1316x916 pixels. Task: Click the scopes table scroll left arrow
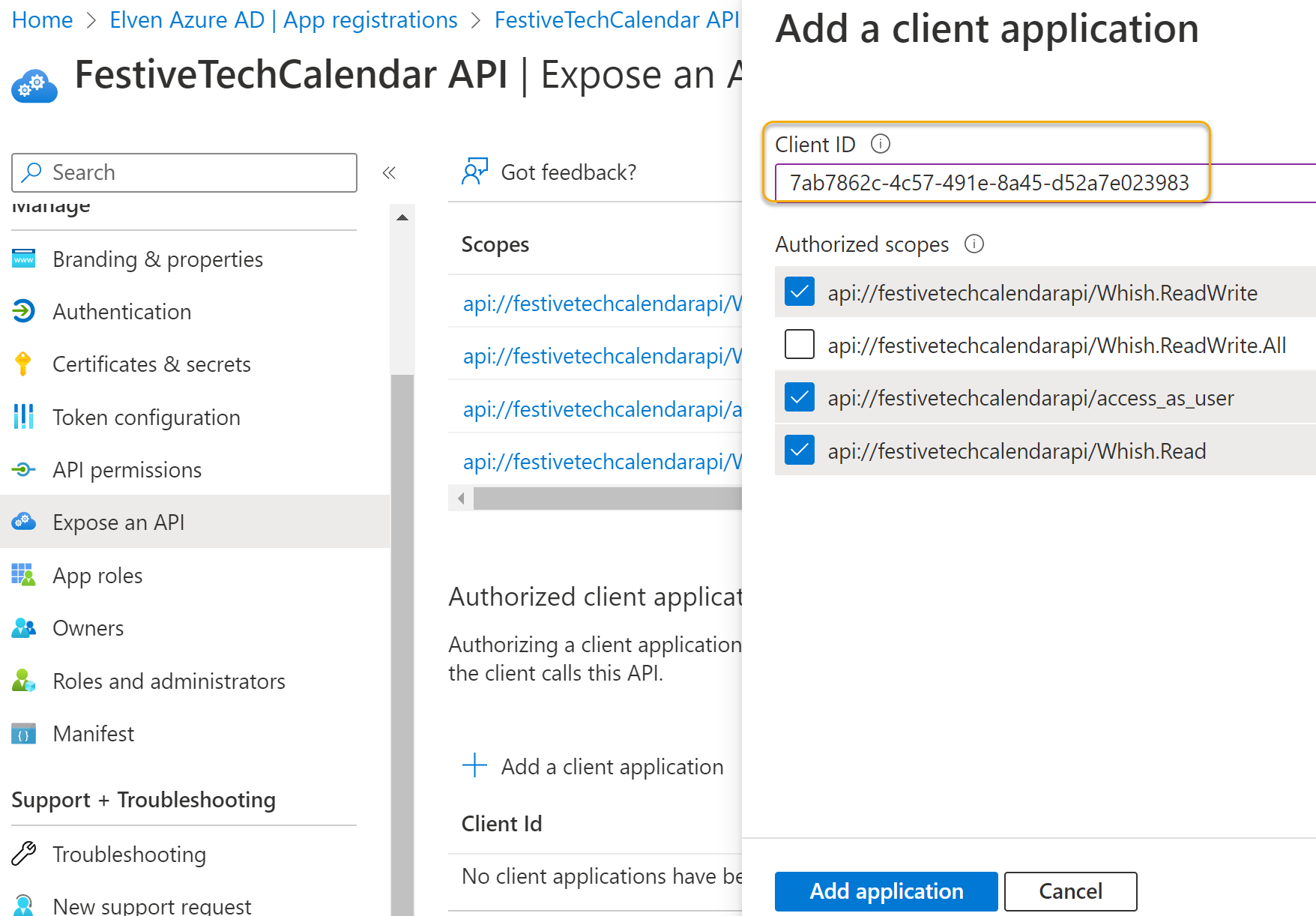[461, 498]
